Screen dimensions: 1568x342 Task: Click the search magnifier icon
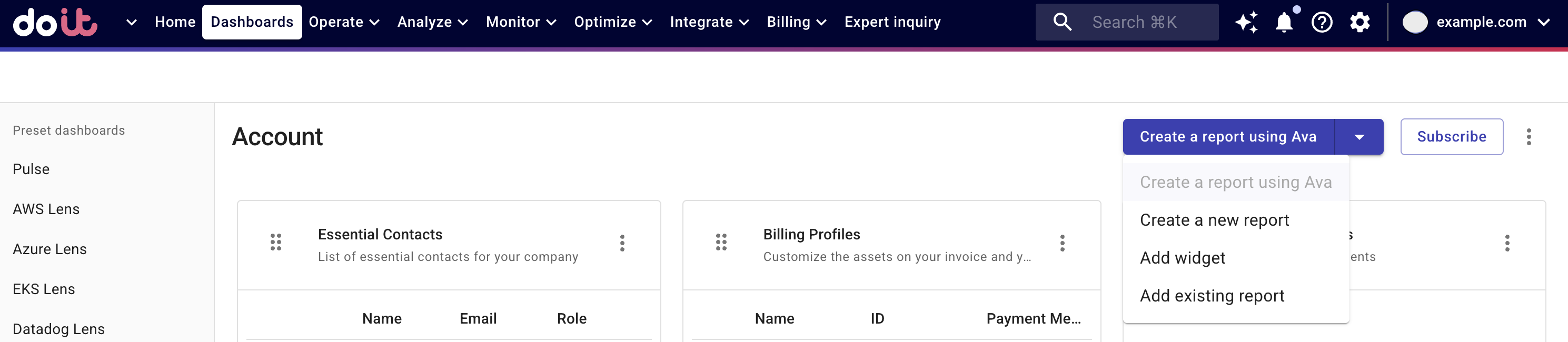coord(1063,22)
